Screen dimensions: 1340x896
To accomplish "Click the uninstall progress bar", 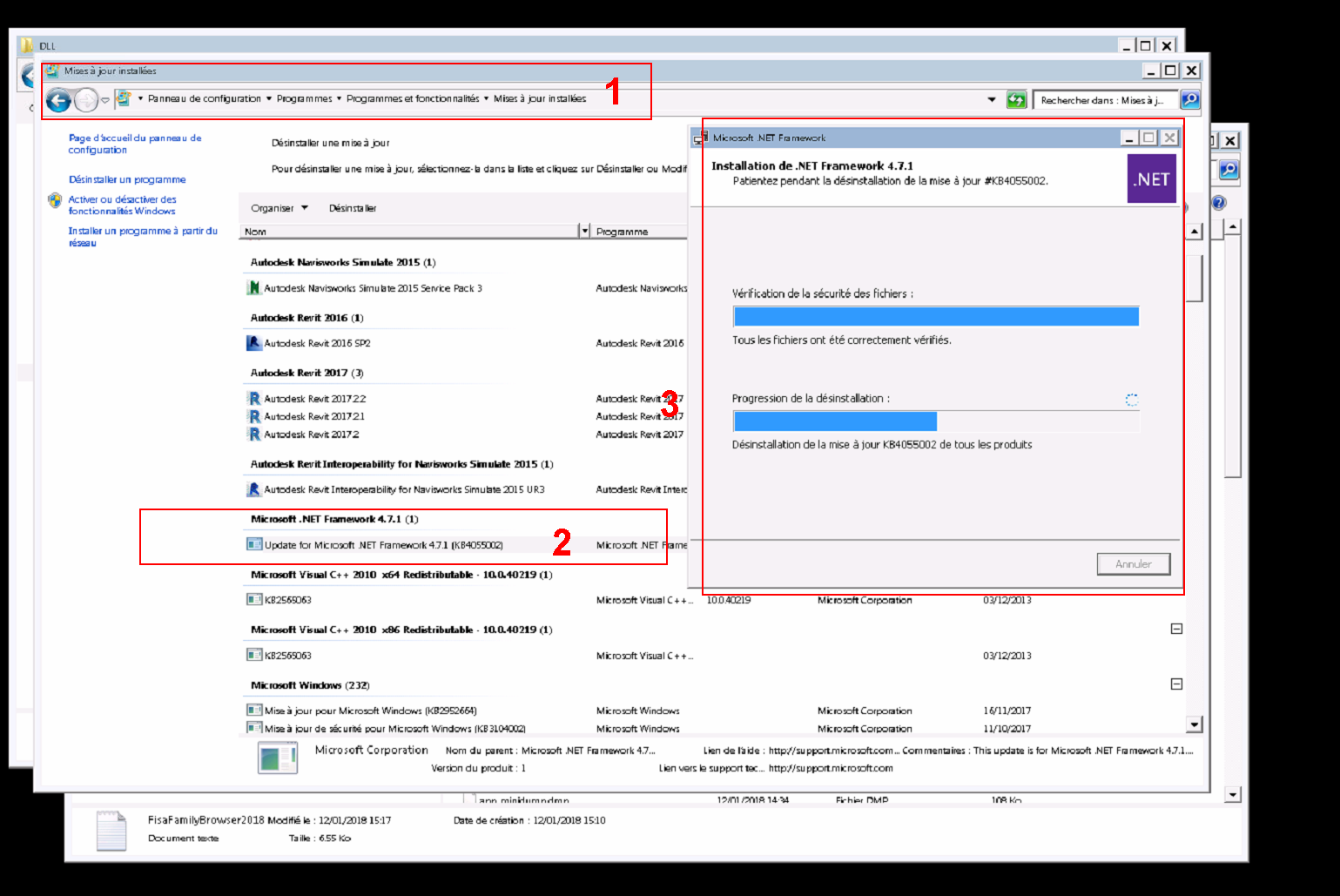I will [936, 421].
